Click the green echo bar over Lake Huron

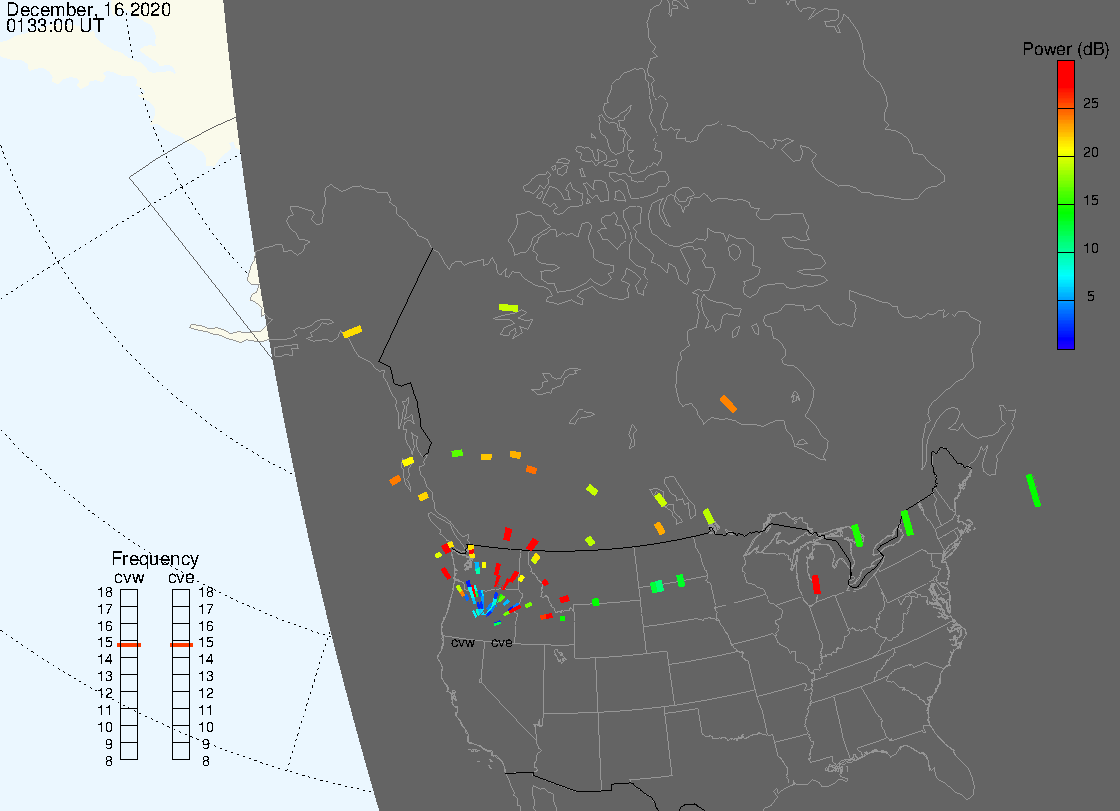click(x=857, y=535)
